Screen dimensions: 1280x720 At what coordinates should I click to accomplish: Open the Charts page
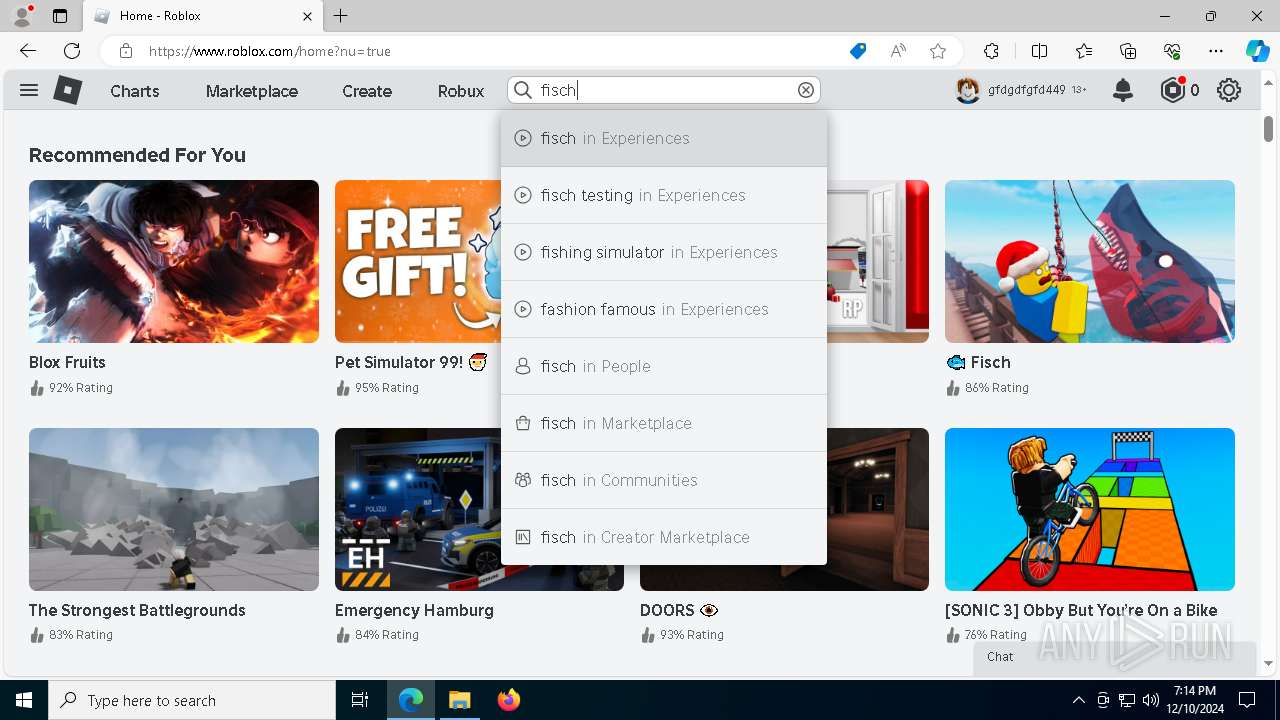tap(135, 91)
